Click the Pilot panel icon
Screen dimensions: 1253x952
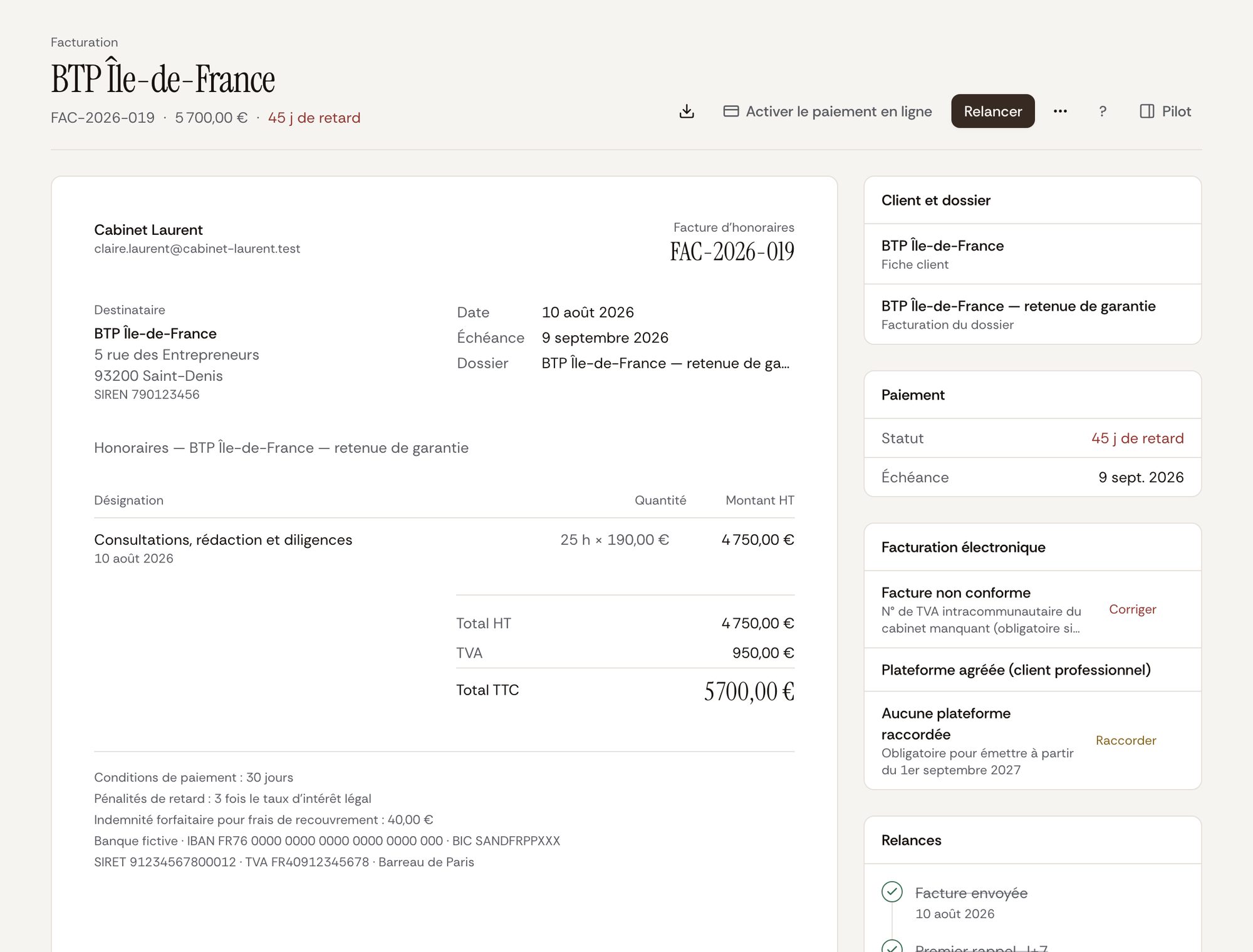pyautogui.click(x=1146, y=111)
